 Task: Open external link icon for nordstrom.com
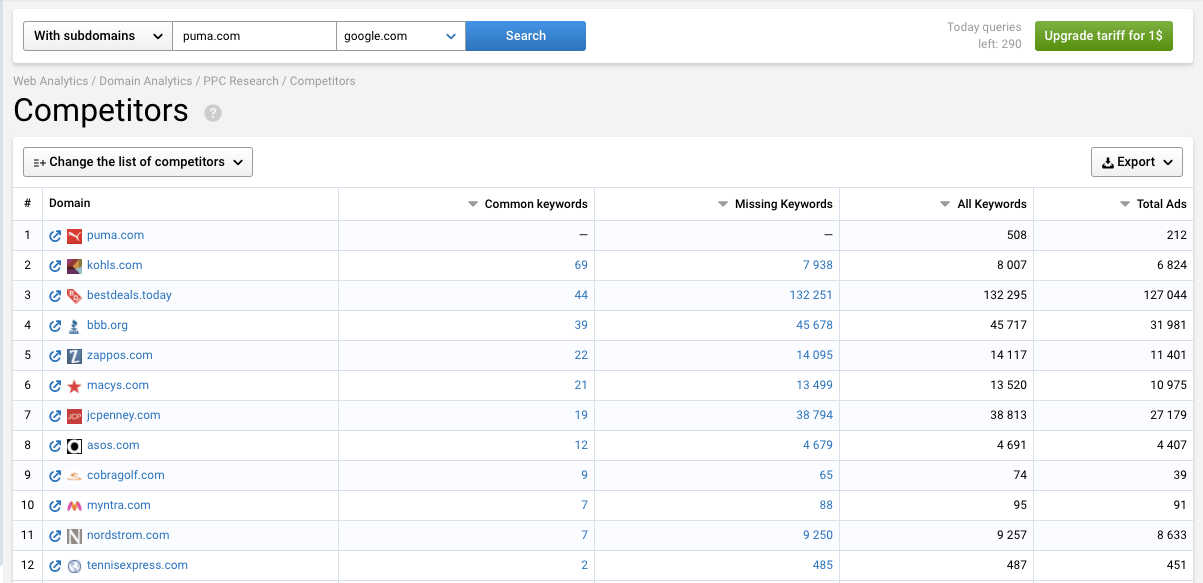pos(56,536)
